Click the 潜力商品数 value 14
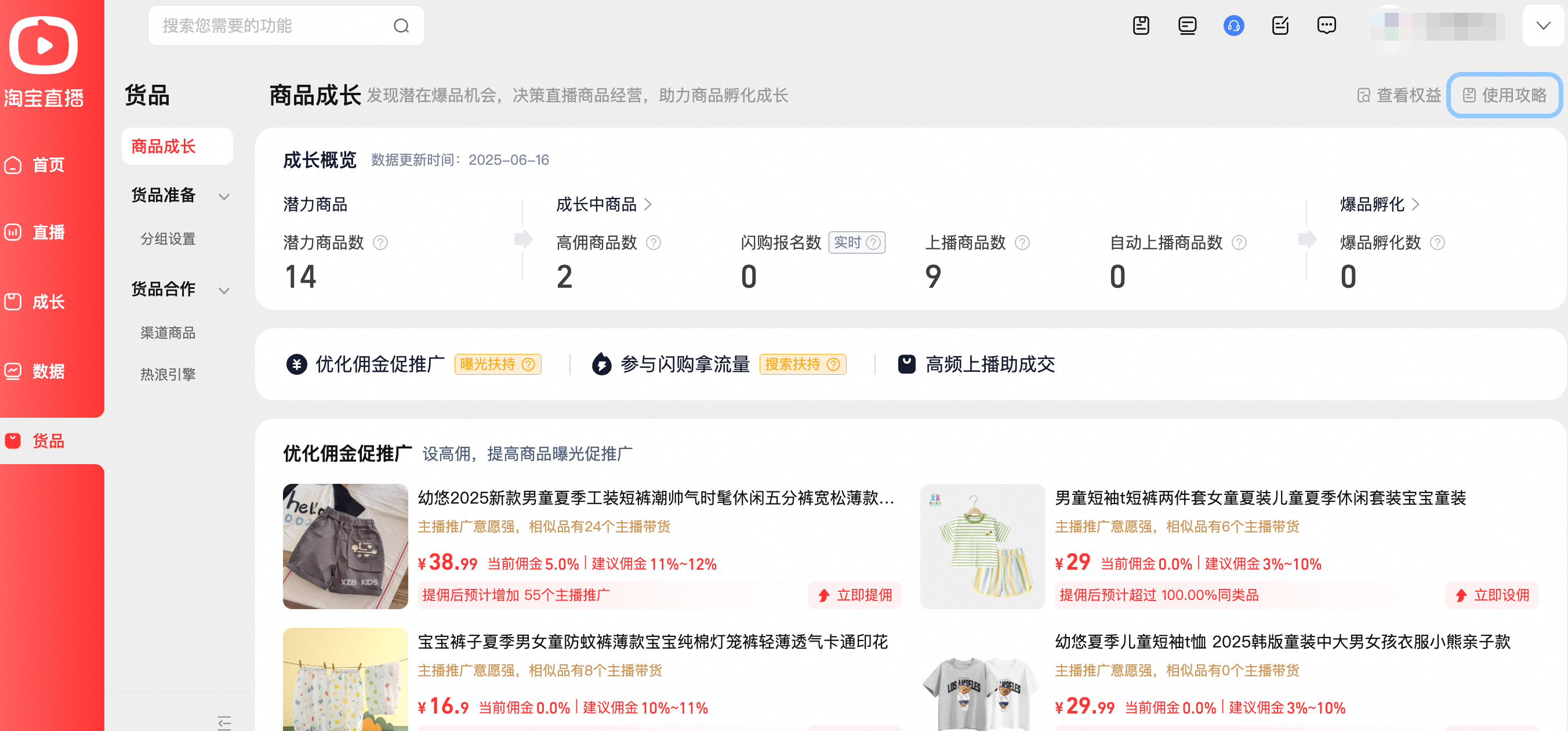 click(301, 277)
